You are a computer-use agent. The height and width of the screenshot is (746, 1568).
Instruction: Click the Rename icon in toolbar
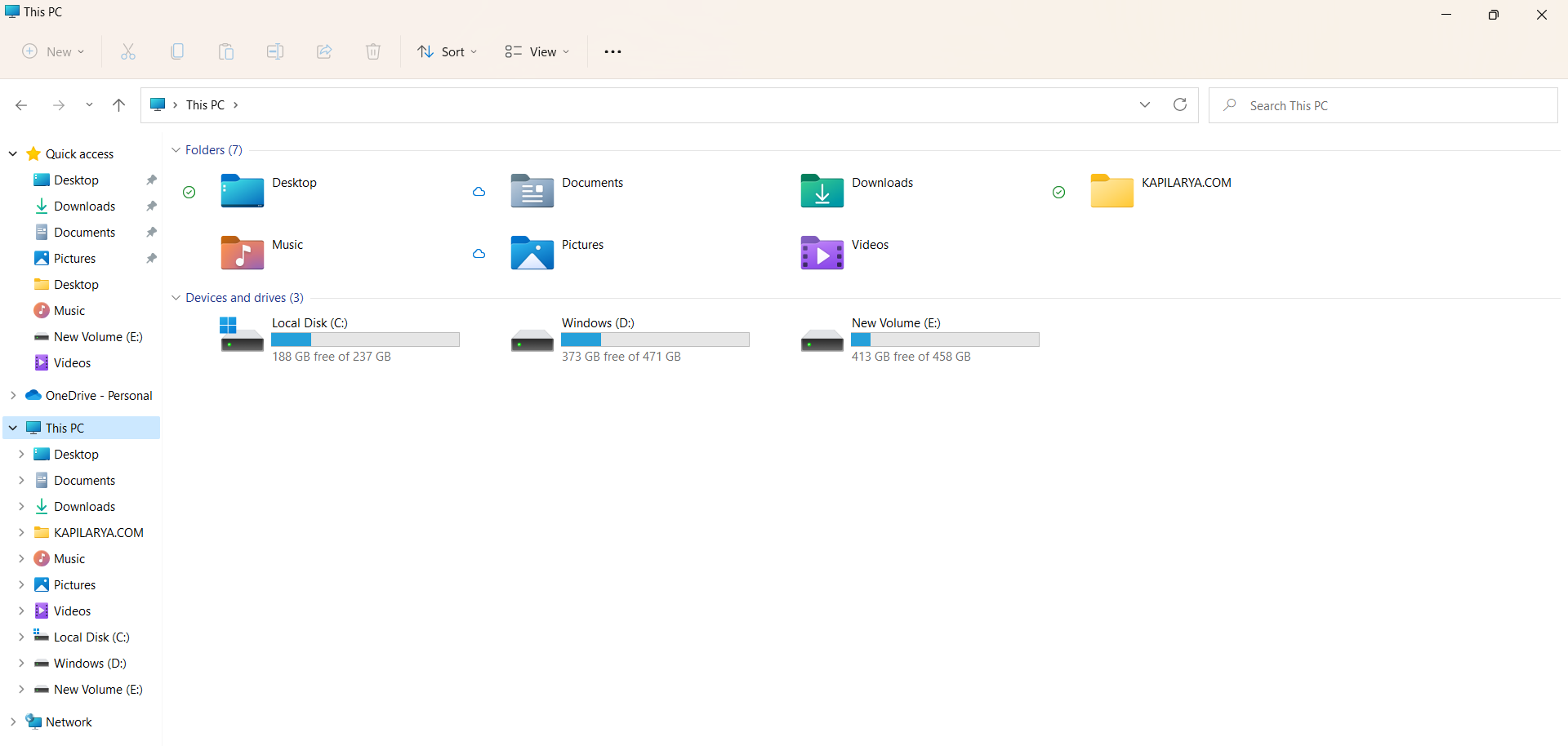(275, 51)
